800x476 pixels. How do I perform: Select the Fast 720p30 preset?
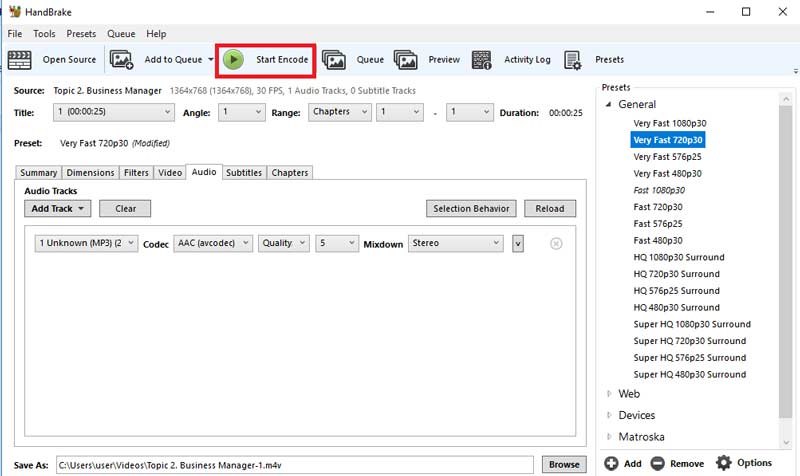click(658, 207)
